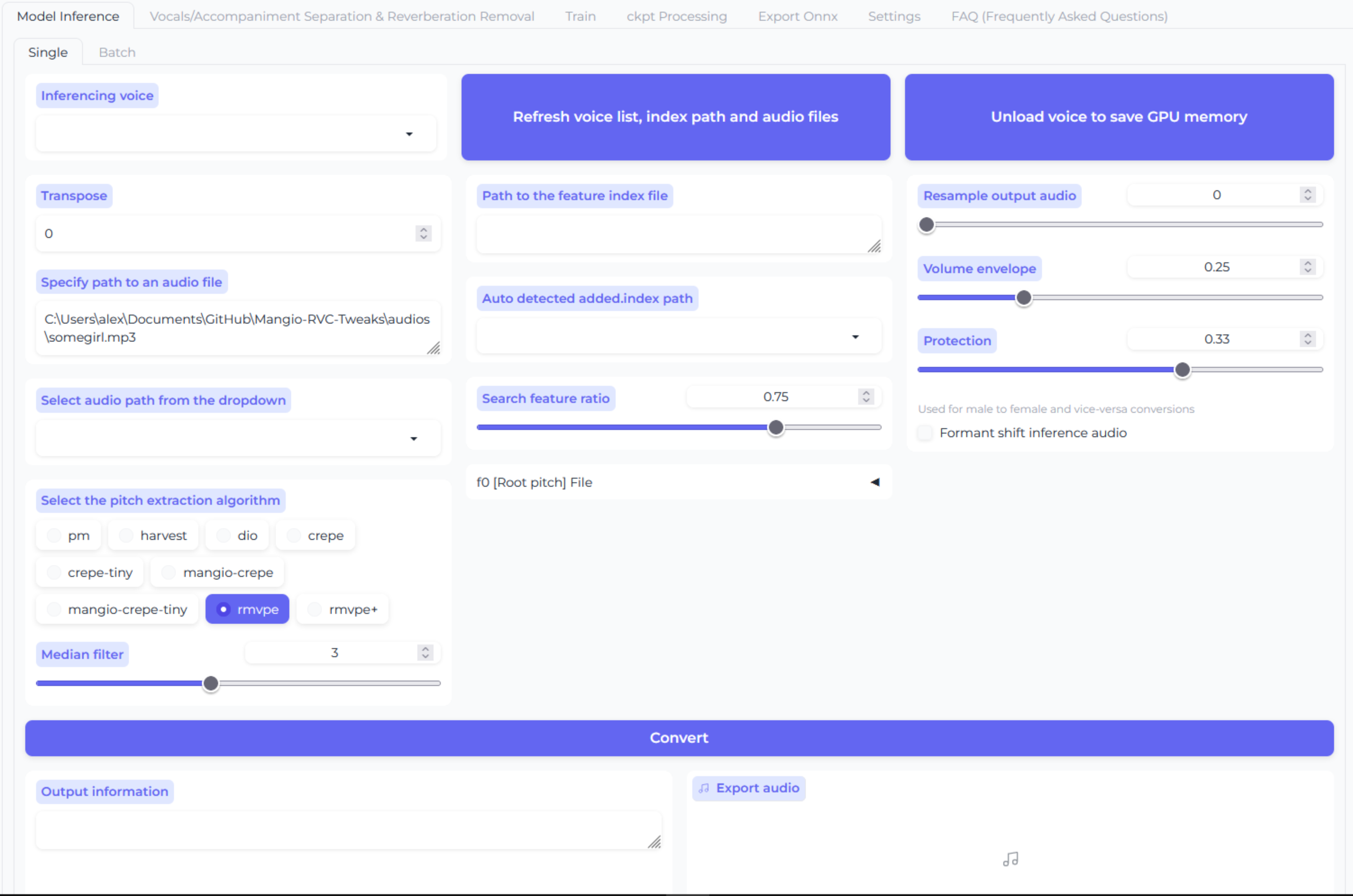Click the Search feature ratio value 0.75
Screen dimensions: 1353x896
(x=776, y=397)
